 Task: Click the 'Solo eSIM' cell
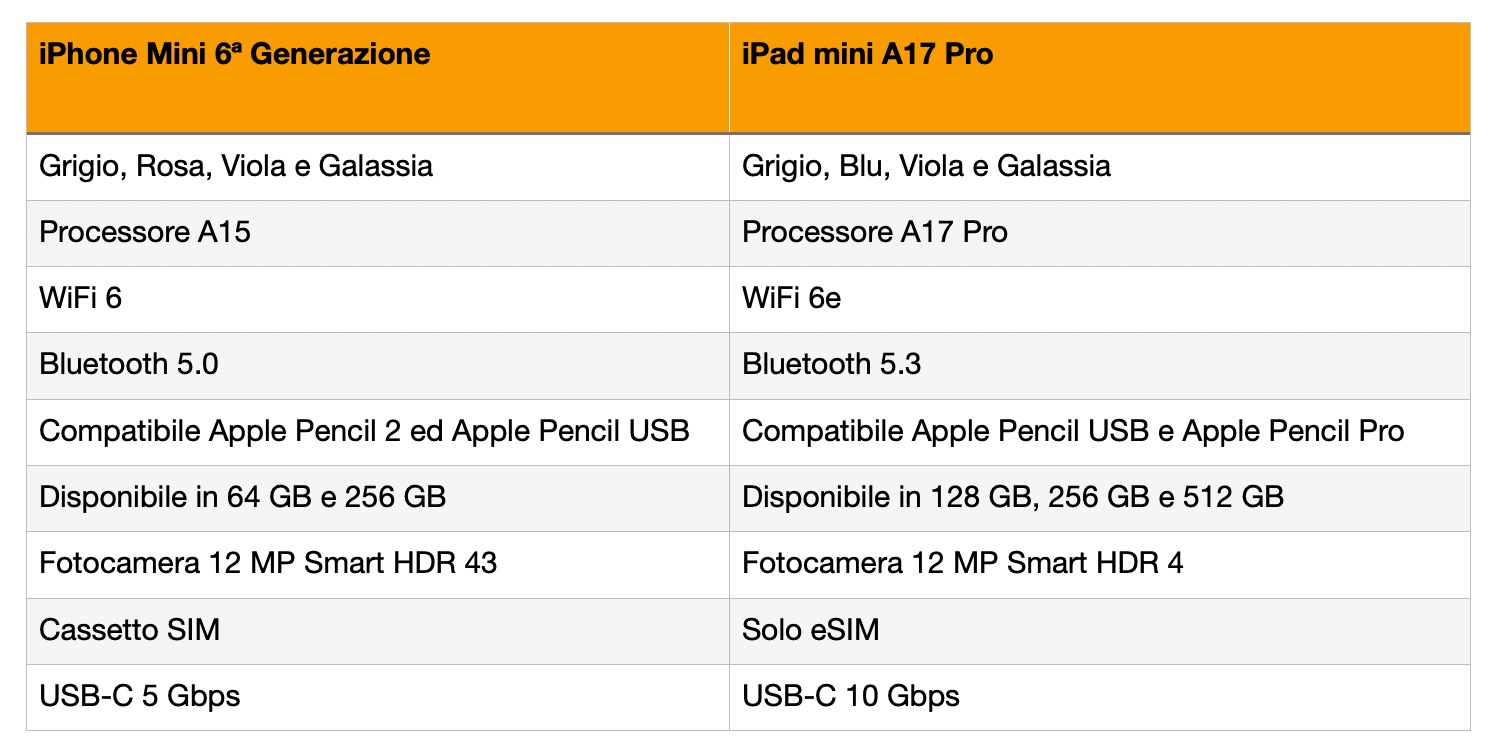click(811, 630)
